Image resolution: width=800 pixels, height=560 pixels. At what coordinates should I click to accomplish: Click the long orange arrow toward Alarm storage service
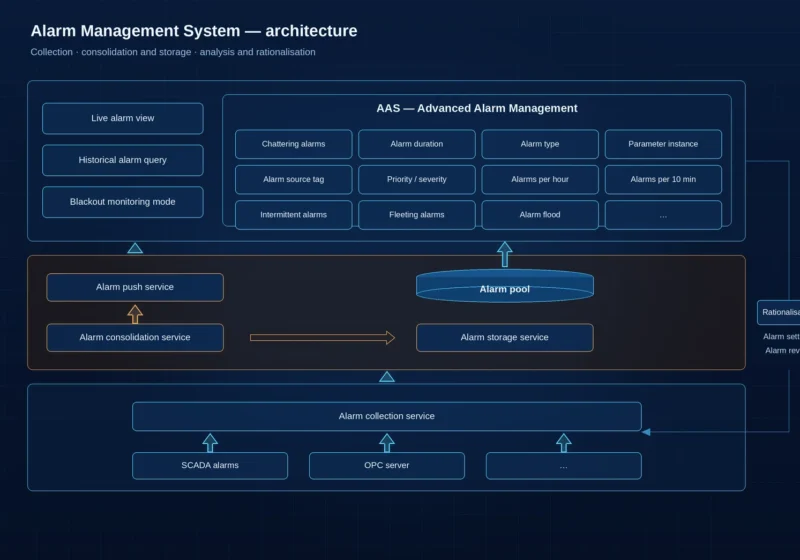(x=322, y=338)
